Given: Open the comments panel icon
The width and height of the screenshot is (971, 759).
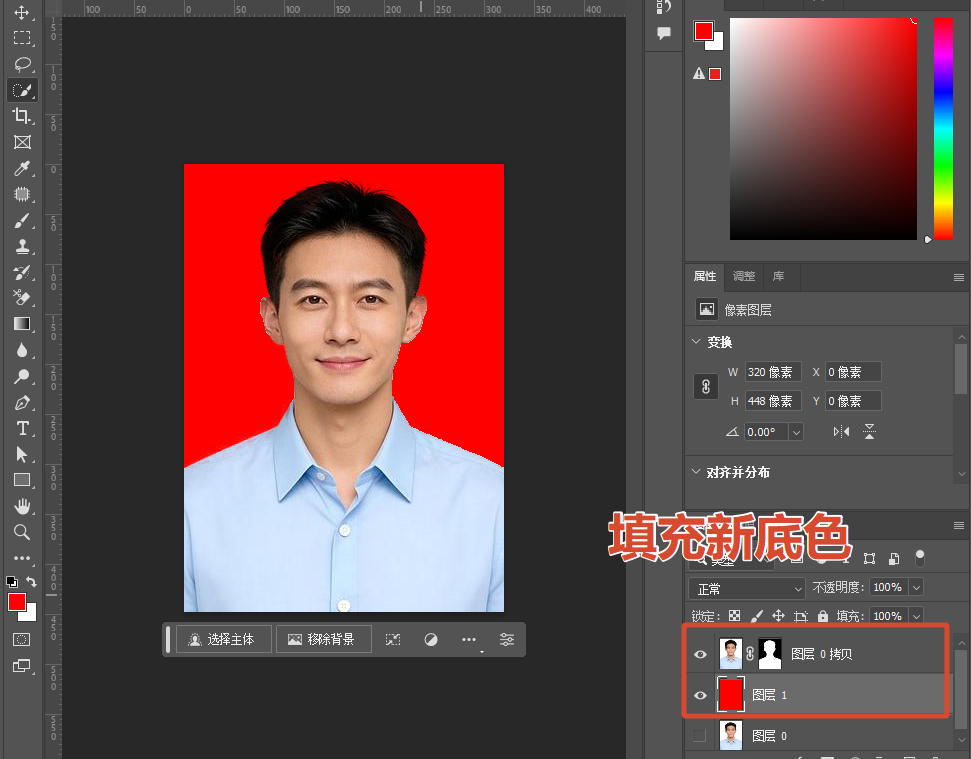Looking at the screenshot, I should pyautogui.click(x=664, y=33).
